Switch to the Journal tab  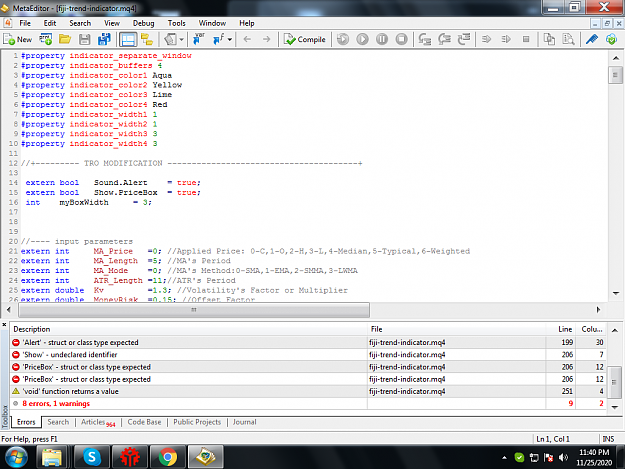pos(244,422)
